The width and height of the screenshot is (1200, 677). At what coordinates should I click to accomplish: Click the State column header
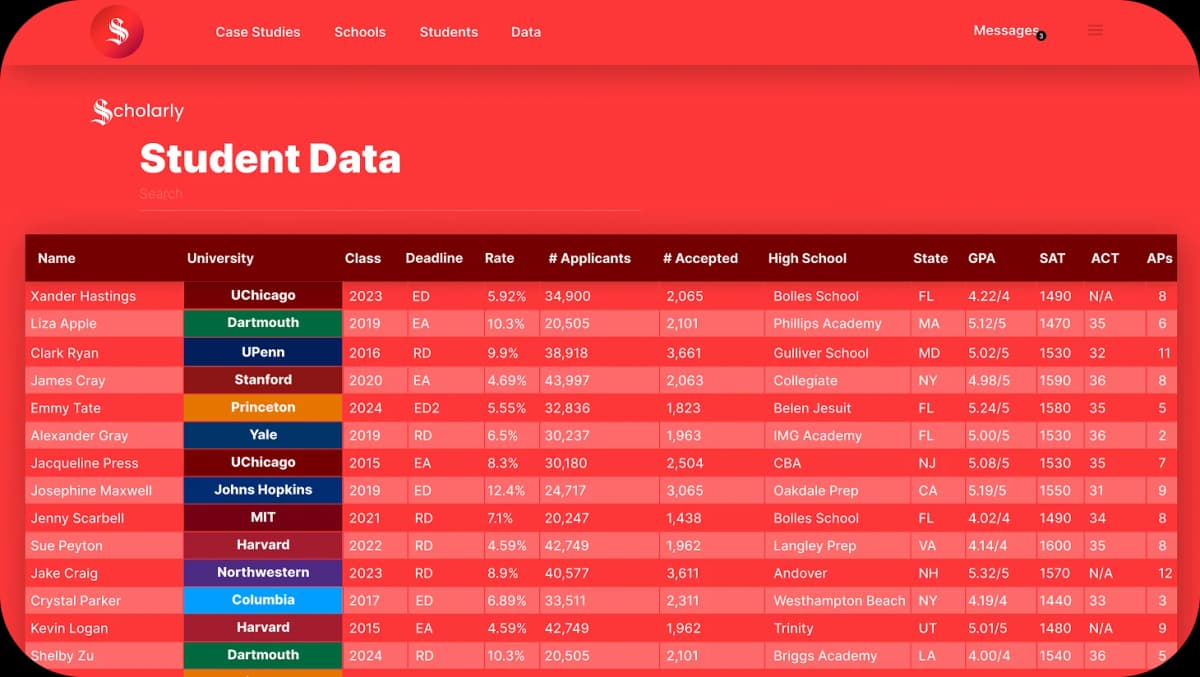tap(930, 258)
